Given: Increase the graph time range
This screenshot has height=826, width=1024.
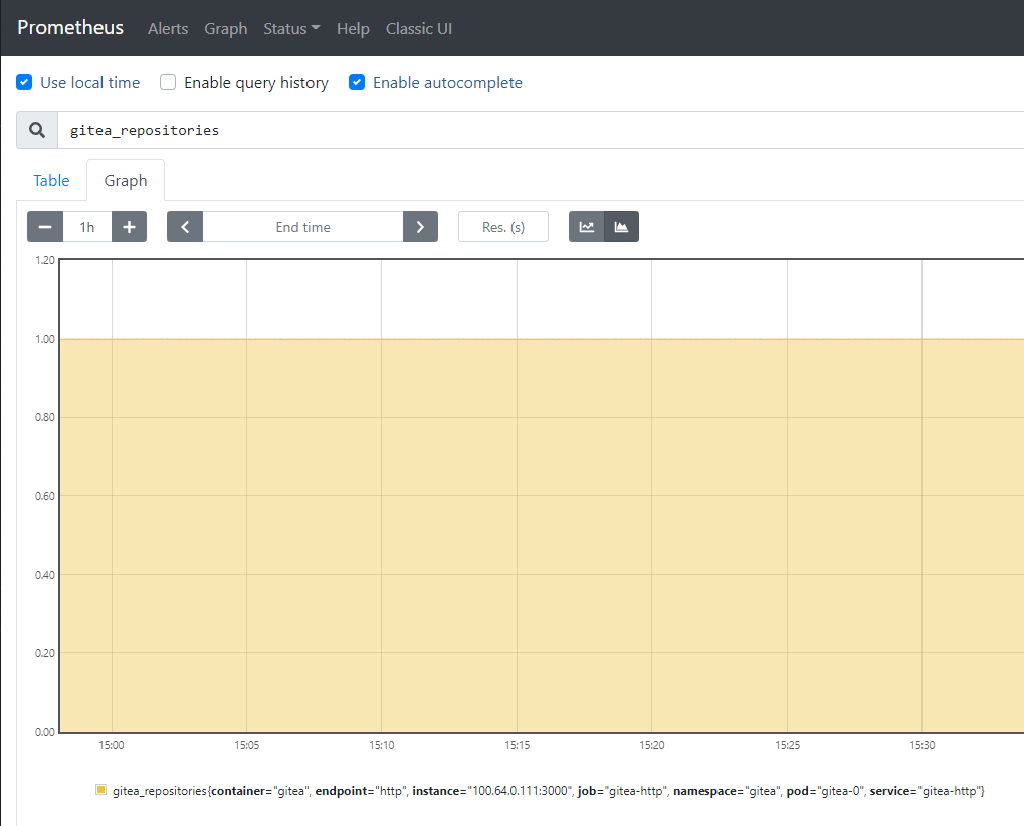Looking at the screenshot, I should click(129, 227).
